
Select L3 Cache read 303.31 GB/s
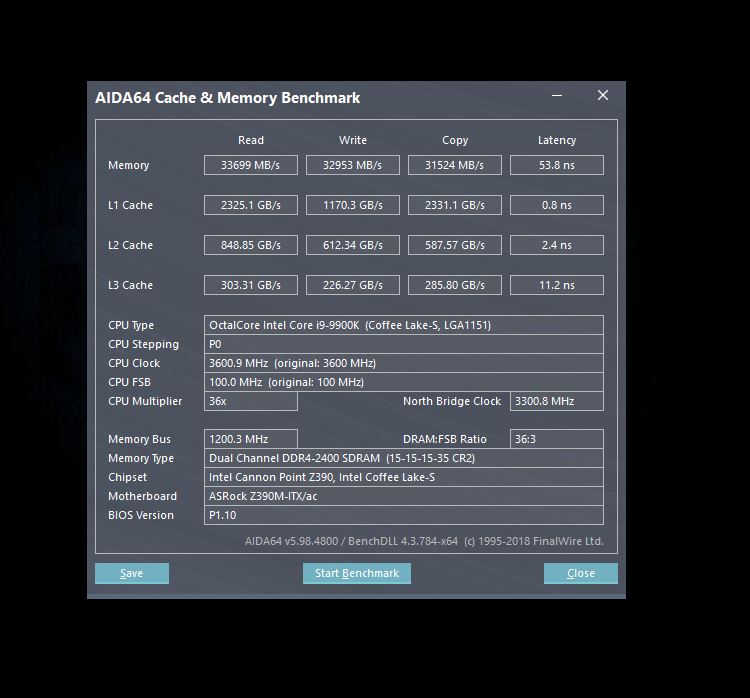pyautogui.click(x=251, y=285)
